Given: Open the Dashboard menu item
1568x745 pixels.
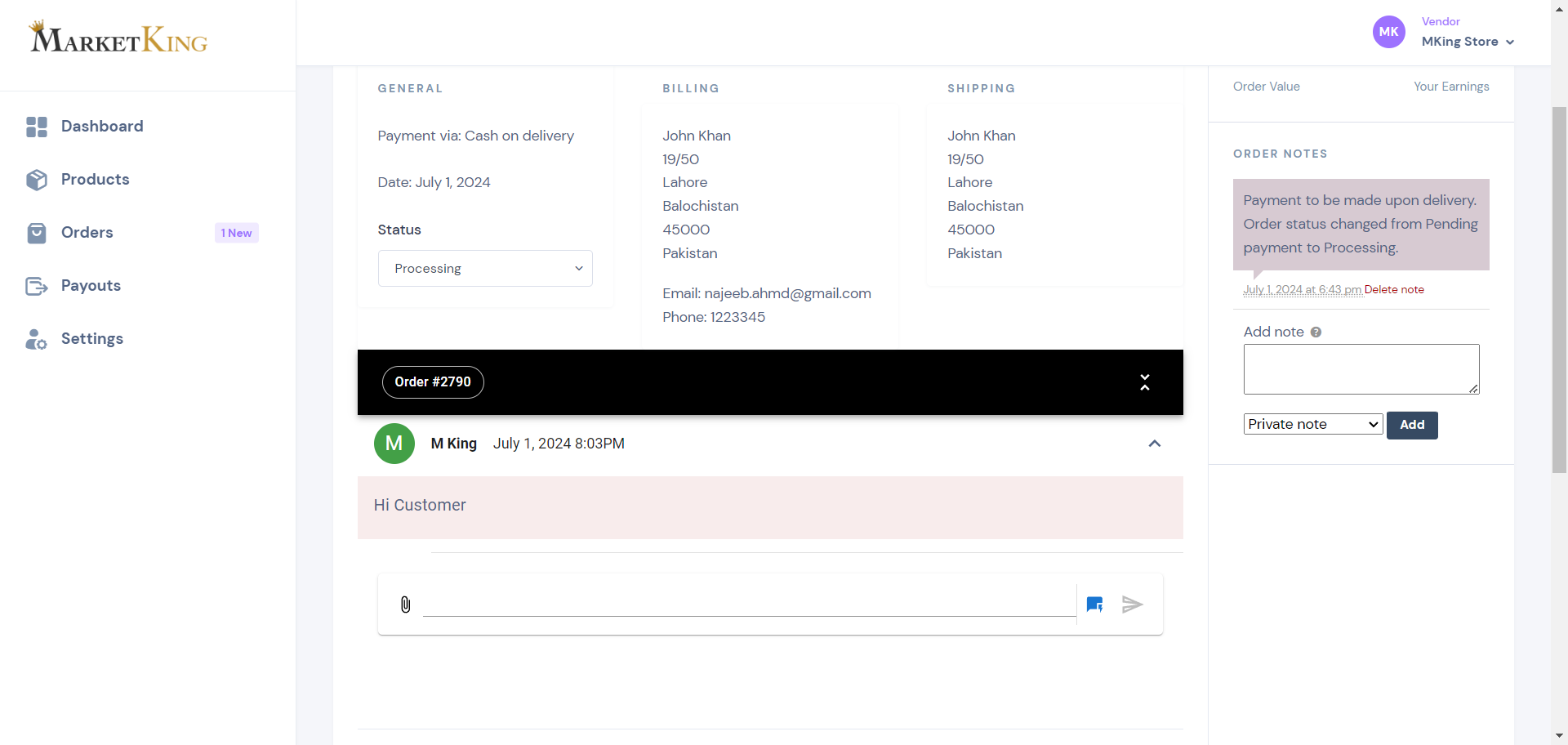Looking at the screenshot, I should (x=102, y=127).
